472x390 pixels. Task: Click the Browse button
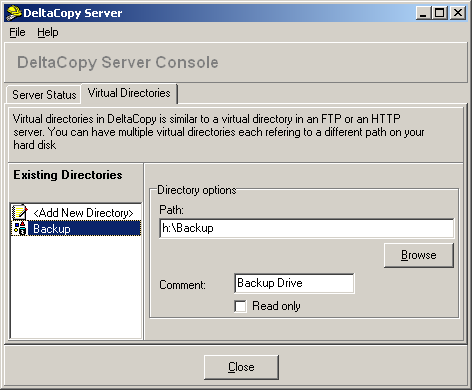[419, 255]
